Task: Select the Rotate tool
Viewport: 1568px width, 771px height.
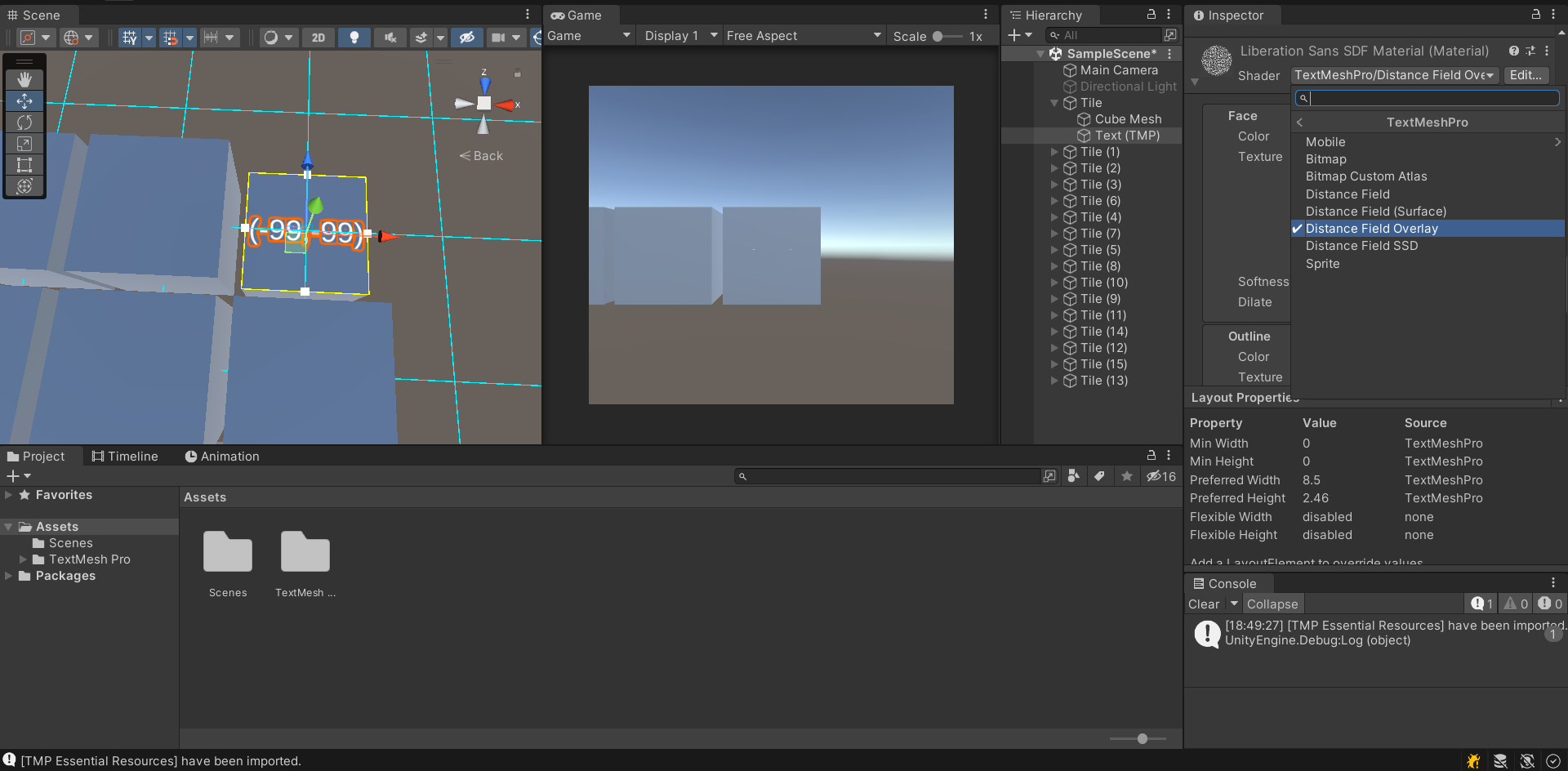Action: (x=24, y=123)
